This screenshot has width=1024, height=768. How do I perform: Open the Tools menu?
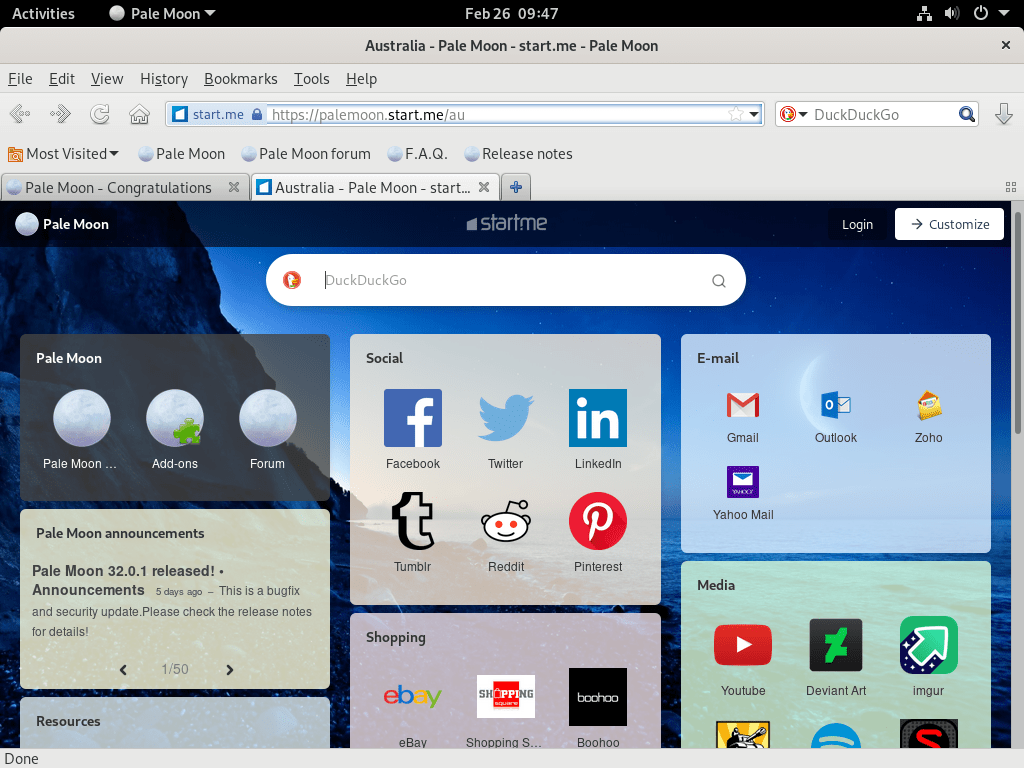point(312,79)
